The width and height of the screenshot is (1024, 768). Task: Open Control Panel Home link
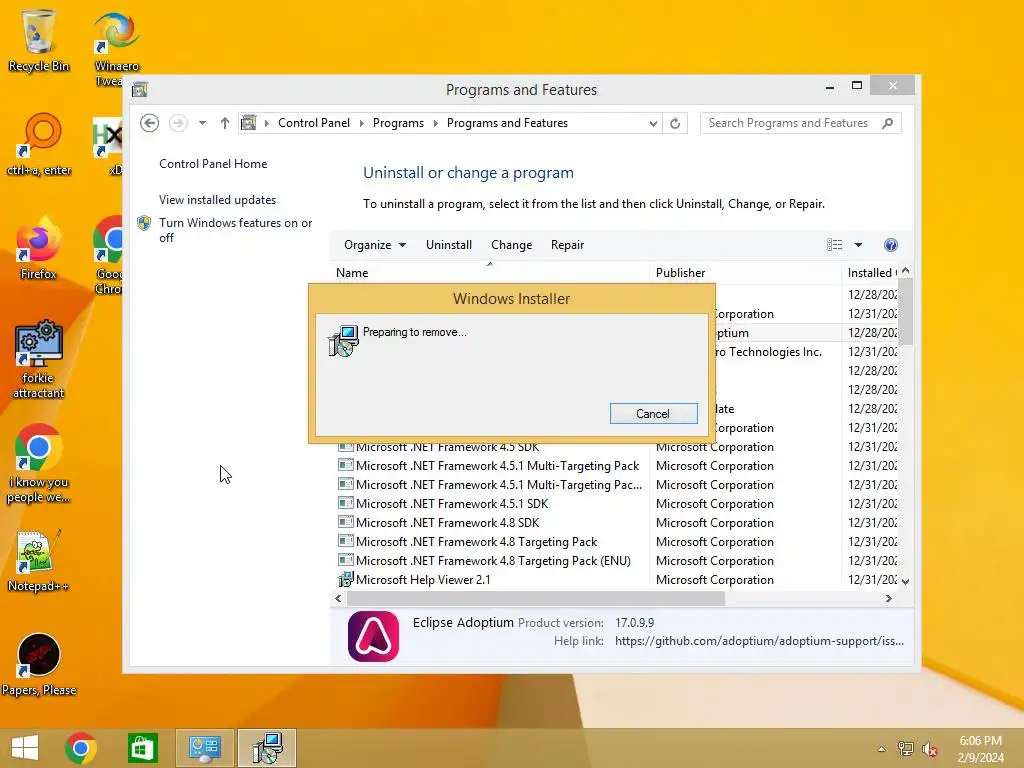click(x=213, y=164)
